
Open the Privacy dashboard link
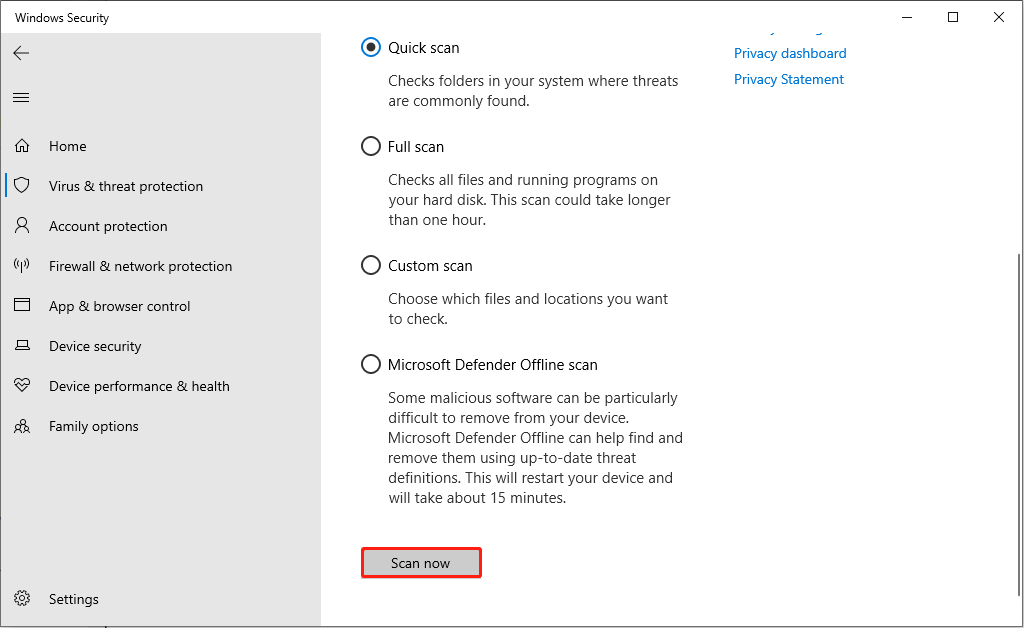click(x=790, y=53)
